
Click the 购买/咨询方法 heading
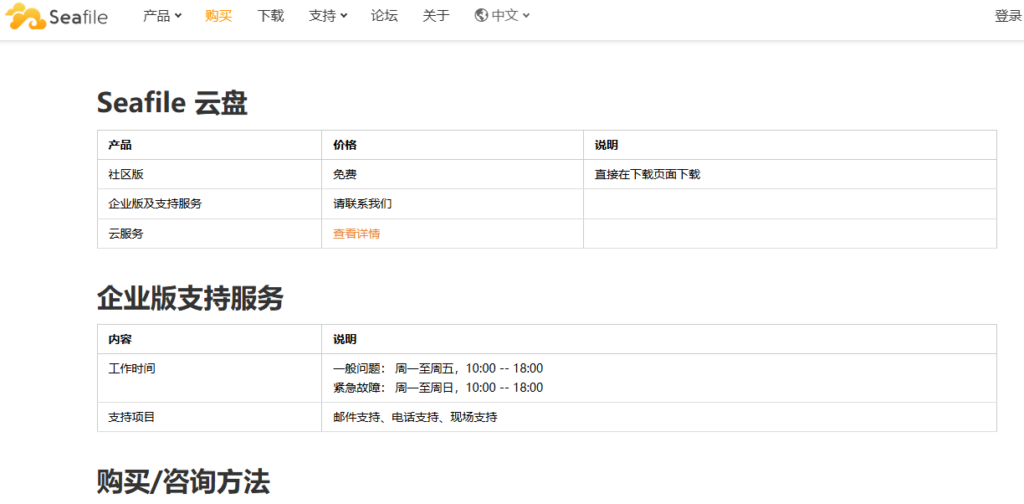tap(183, 482)
